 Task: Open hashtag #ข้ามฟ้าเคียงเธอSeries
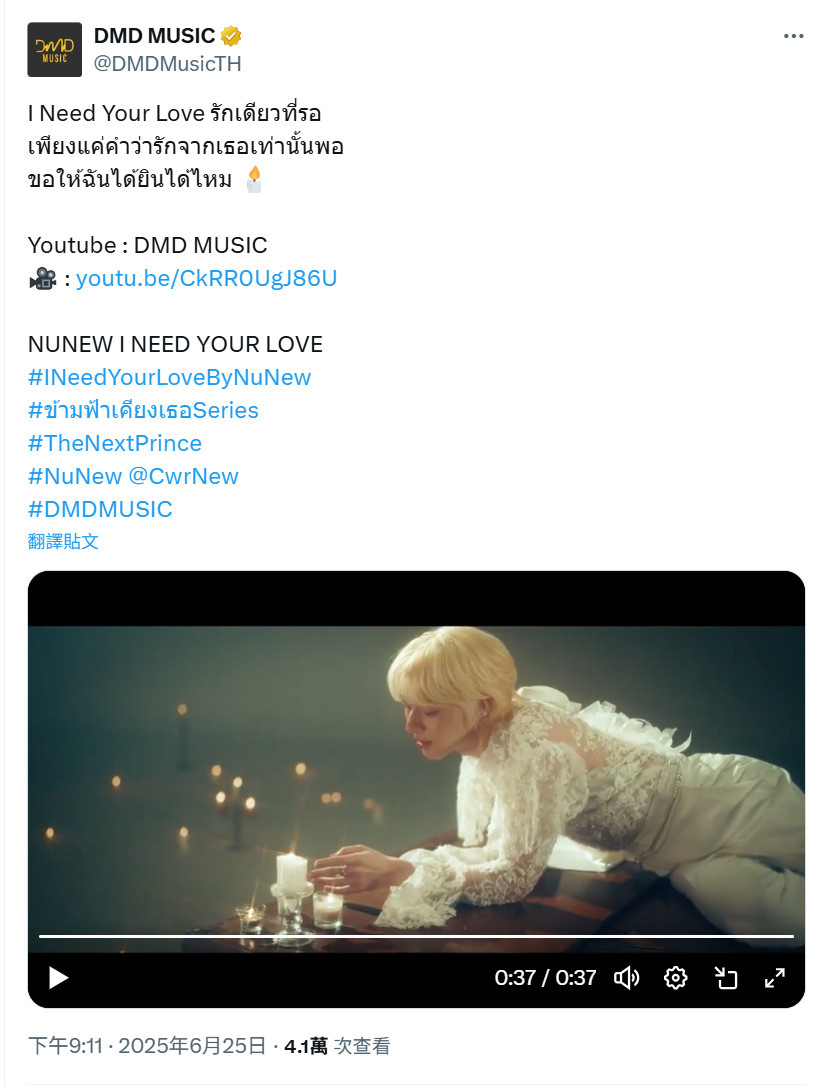(x=143, y=410)
